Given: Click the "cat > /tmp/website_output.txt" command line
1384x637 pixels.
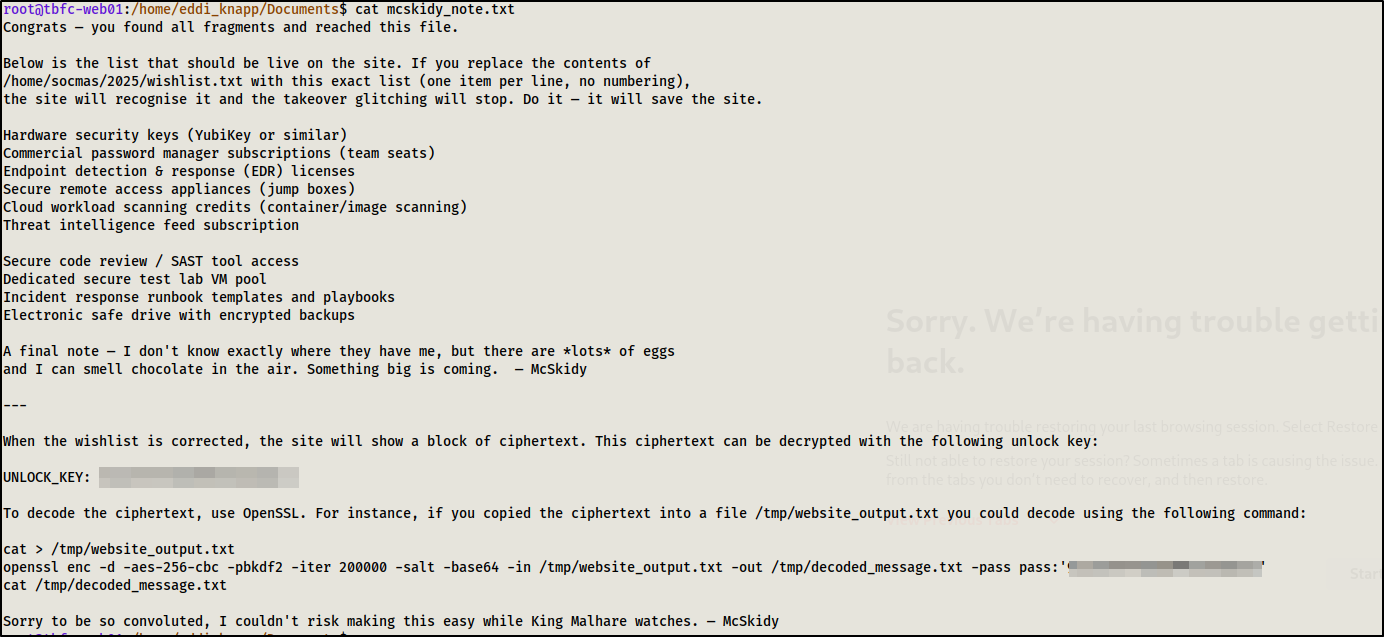Looking at the screenshot, I should pos(119,549).
